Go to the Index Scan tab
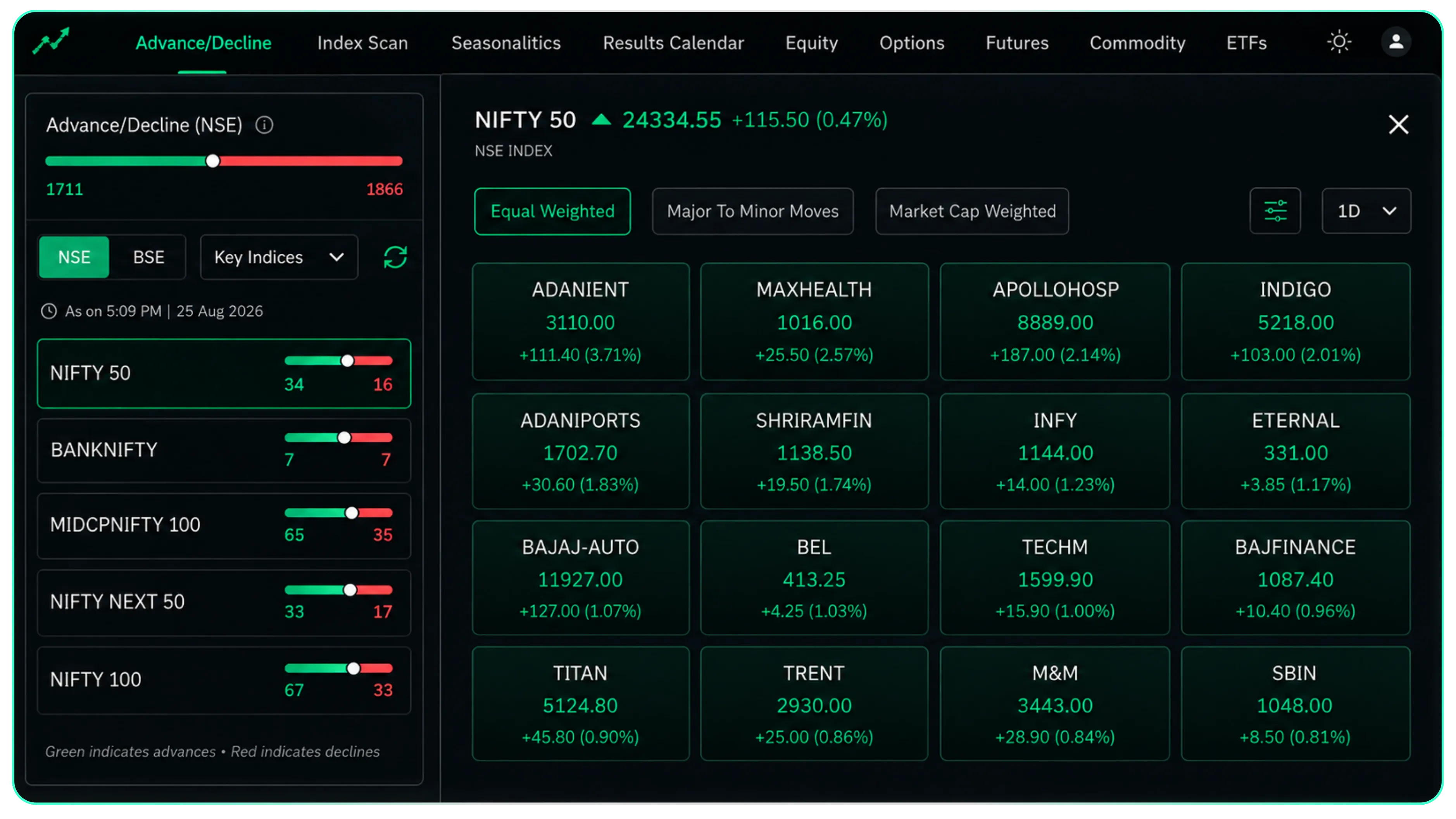The image size is (1456, 819). tap(362, 43)
